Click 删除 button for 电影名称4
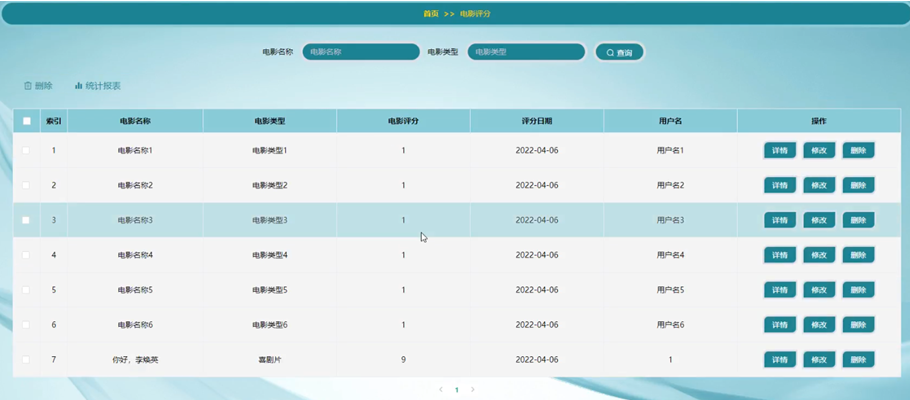Viewport: 910px width, 400px height. tap(858, 255)
